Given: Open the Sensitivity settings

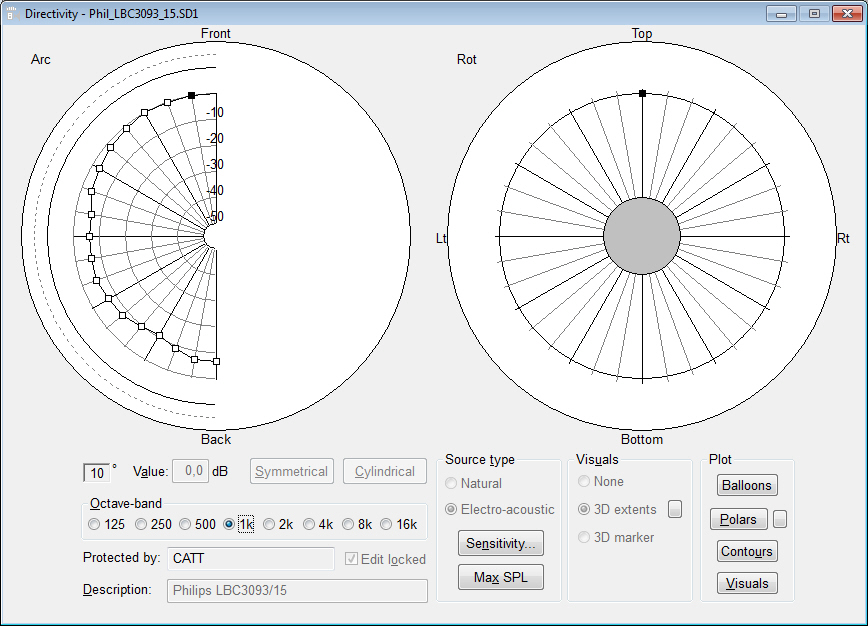Looking at the screenshot, I should click(x=500, y=543).
